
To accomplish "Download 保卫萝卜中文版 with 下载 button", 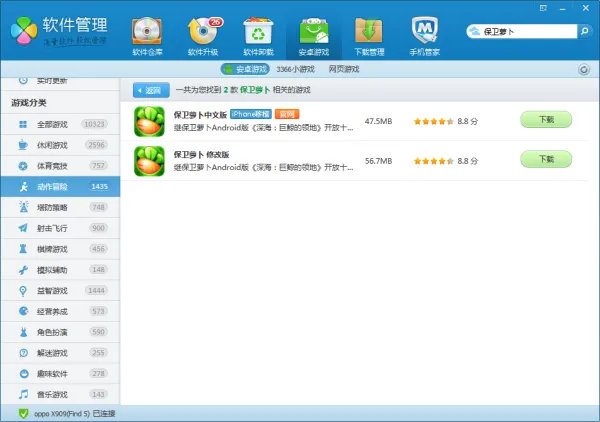I will tap(546, 120).
